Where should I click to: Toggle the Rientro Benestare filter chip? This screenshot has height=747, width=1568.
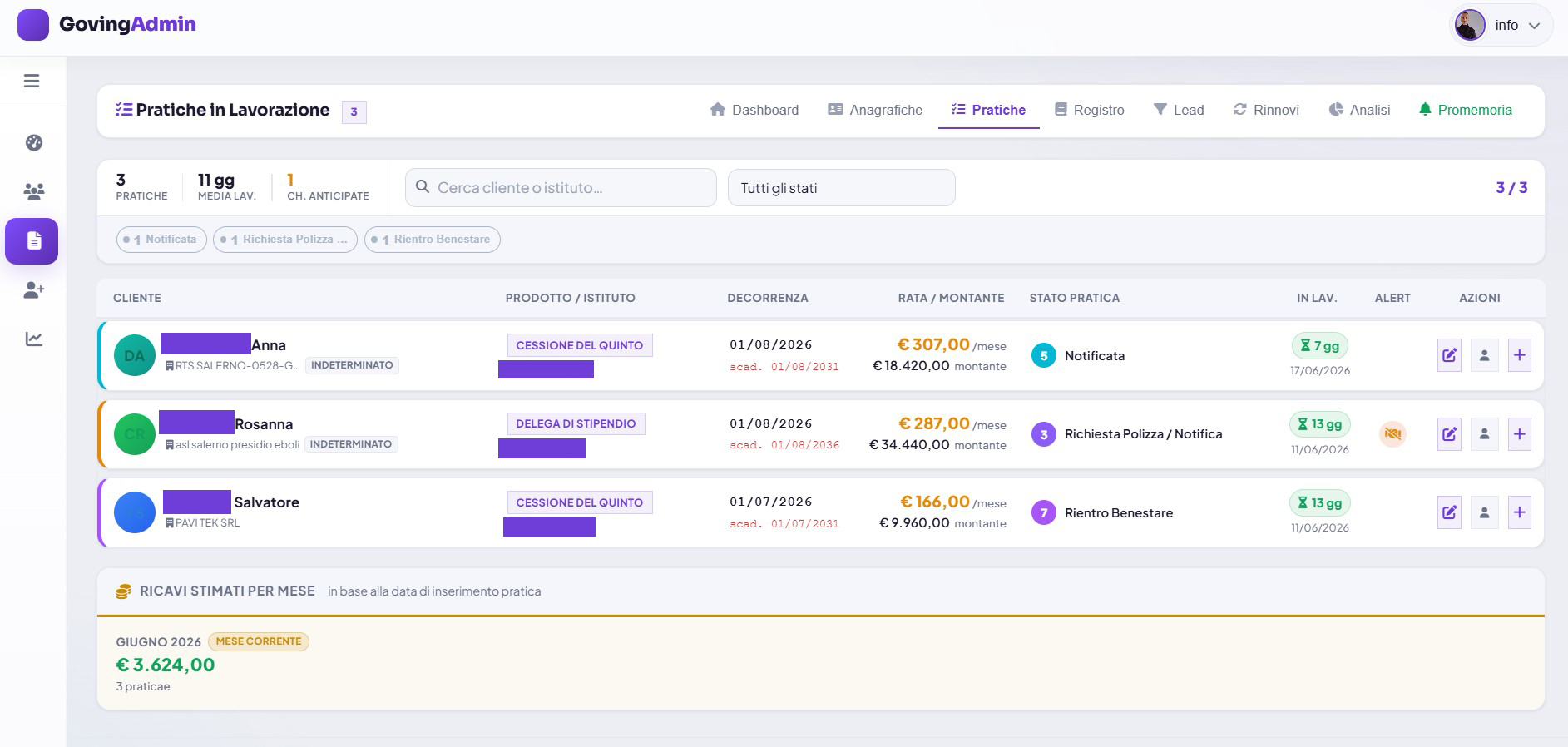click(433, 240)
